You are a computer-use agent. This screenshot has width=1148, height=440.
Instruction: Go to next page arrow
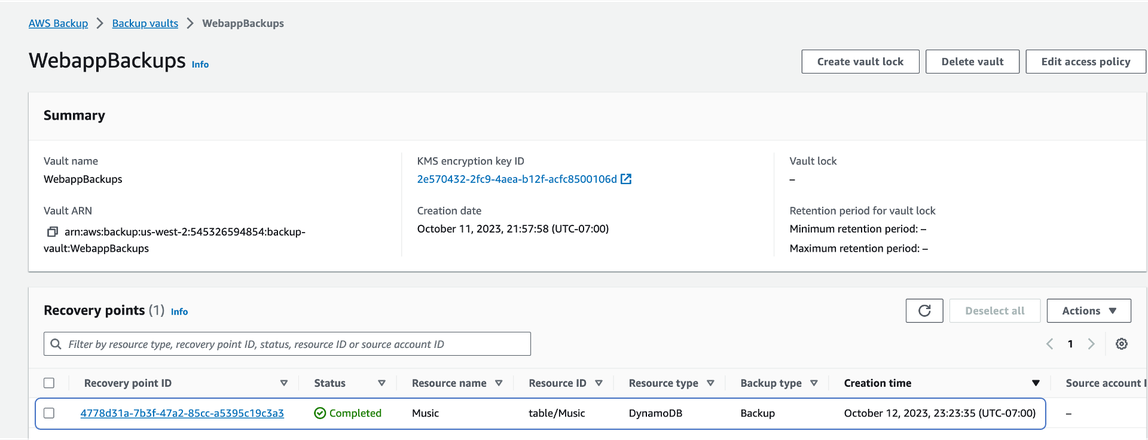[x=1091, y=344]
